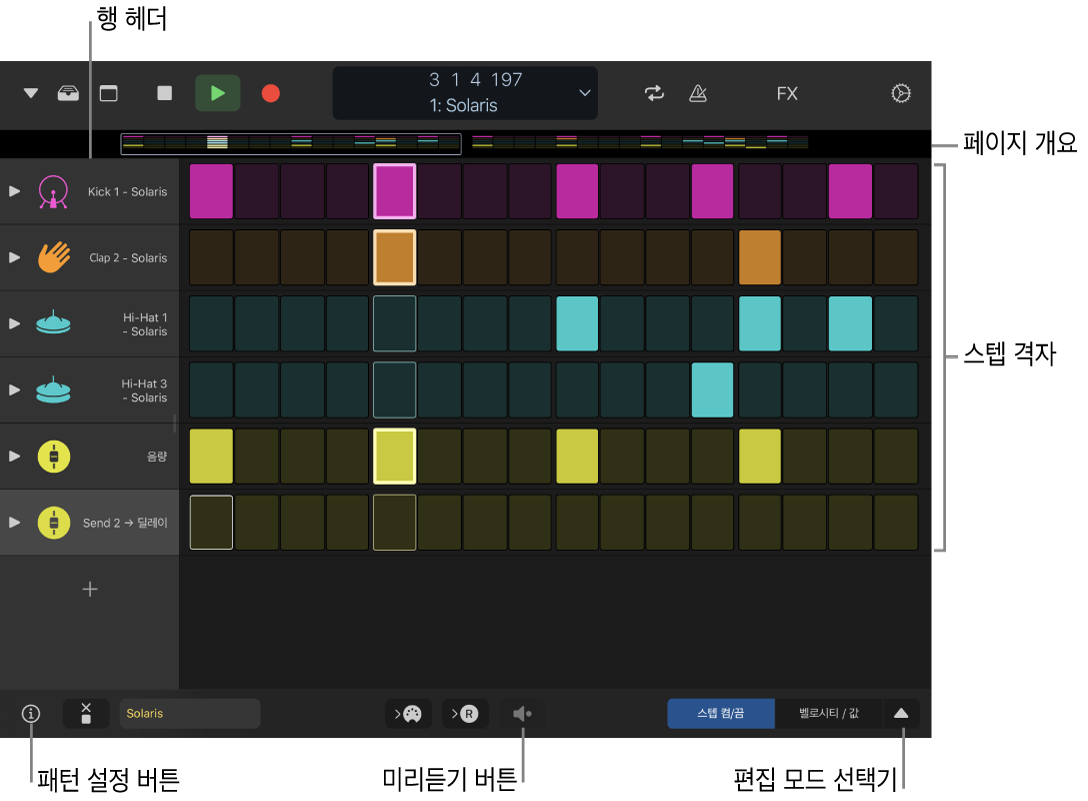Toggle the window view layout icon
The image size is (1088, 801).
point(109,93)
